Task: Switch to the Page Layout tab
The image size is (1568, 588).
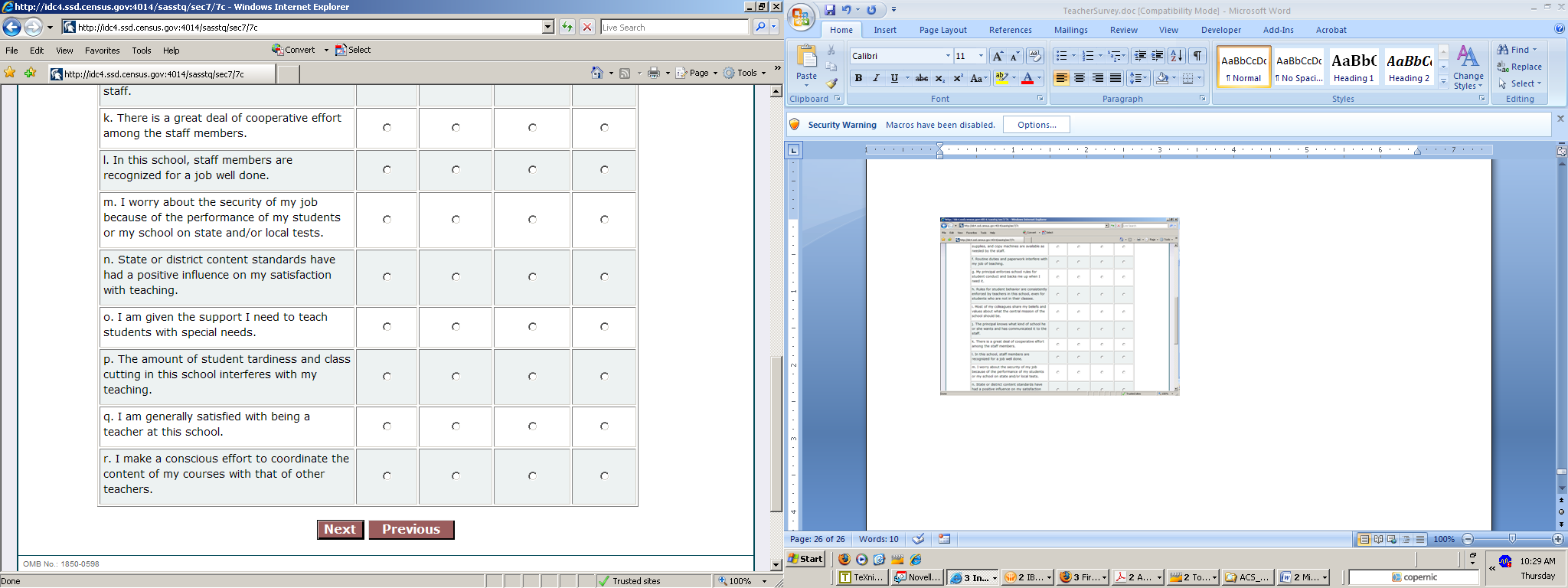Action: coord(943,30)
